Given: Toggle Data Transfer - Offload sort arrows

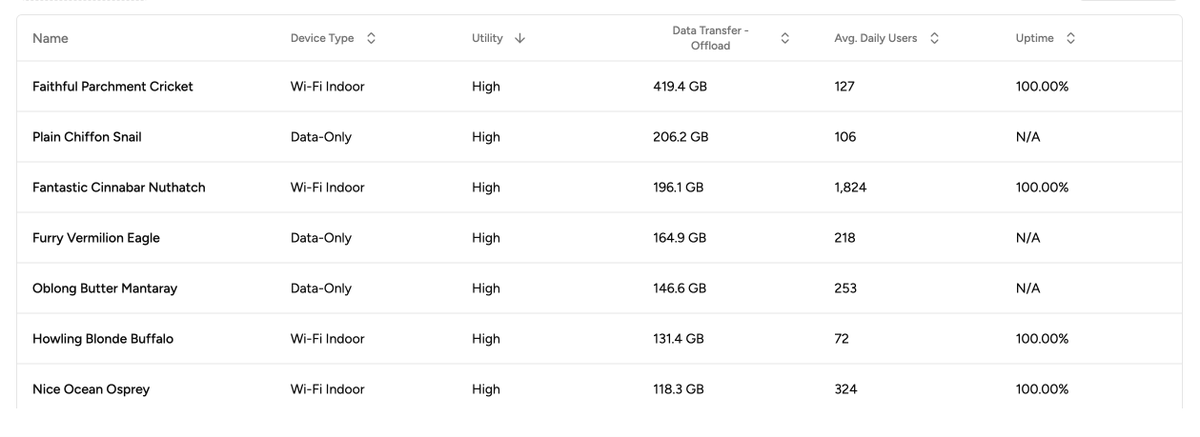Looking at the screenshot, I should click(x=785, y=38).
